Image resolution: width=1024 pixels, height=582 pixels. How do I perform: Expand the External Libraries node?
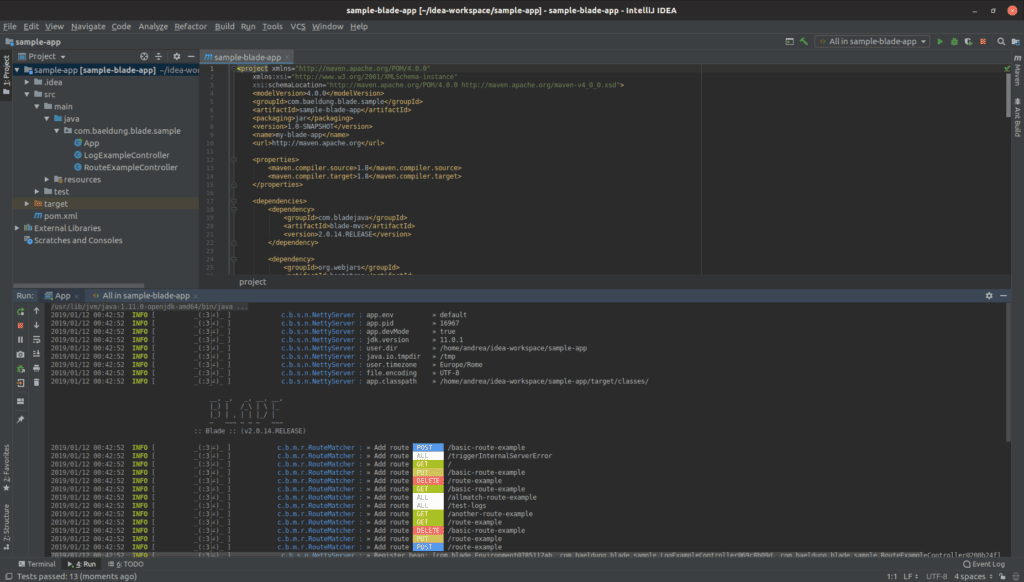pos(14,228)
